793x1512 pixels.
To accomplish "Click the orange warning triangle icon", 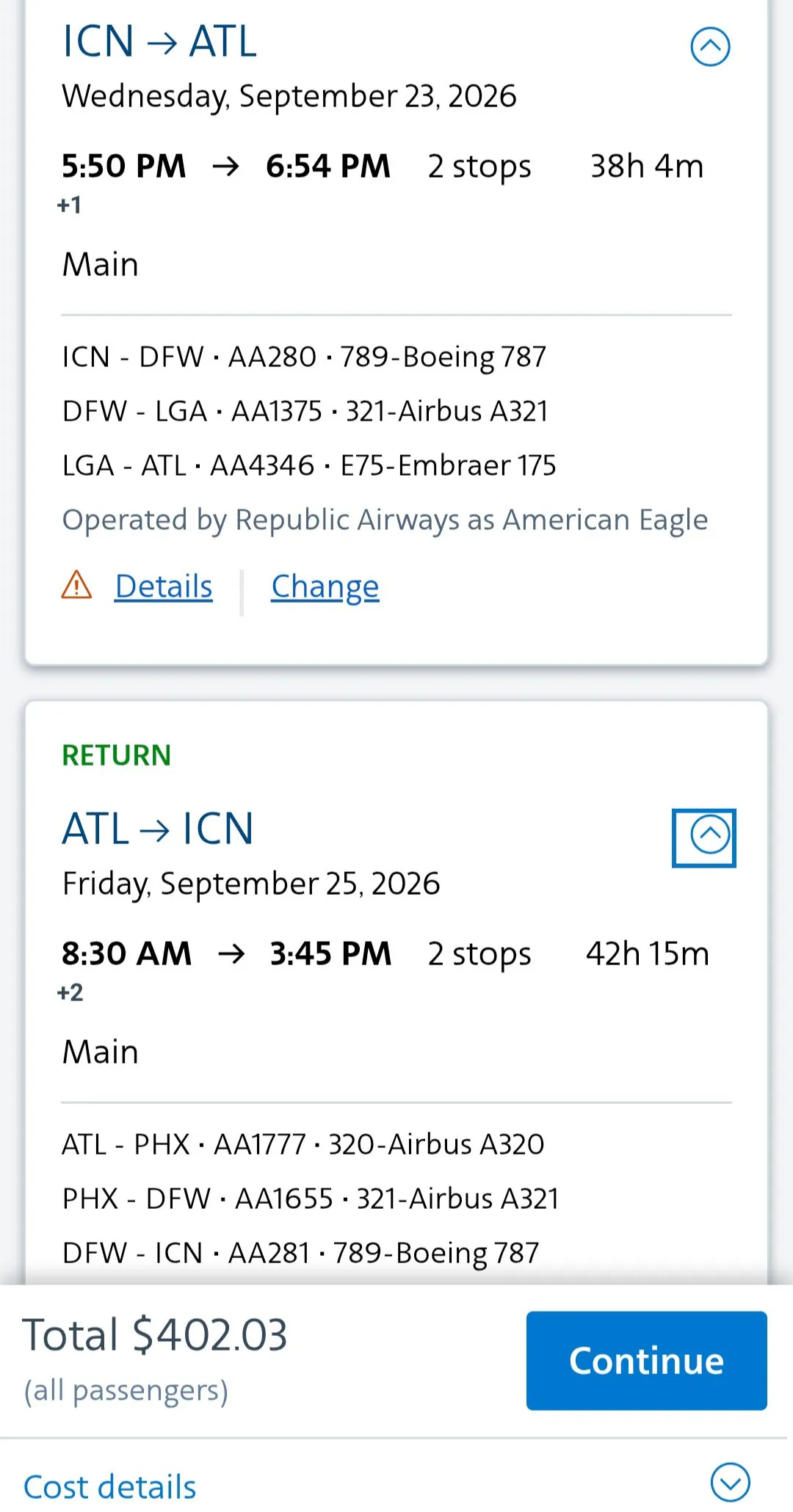I will [76, 586].
